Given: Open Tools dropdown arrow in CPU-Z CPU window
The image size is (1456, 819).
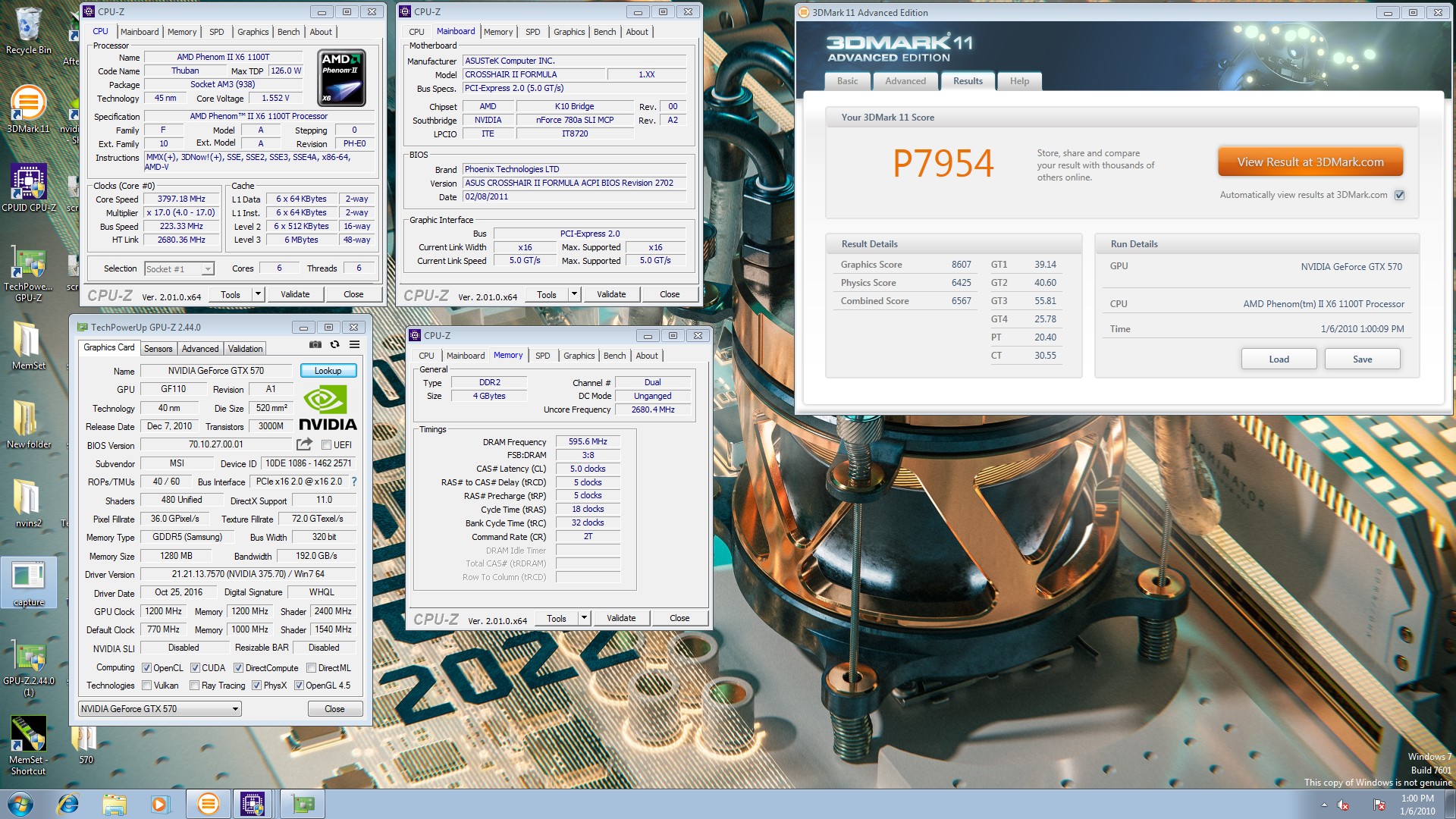Looking at the screenshot, I should (x=258, y=294).
